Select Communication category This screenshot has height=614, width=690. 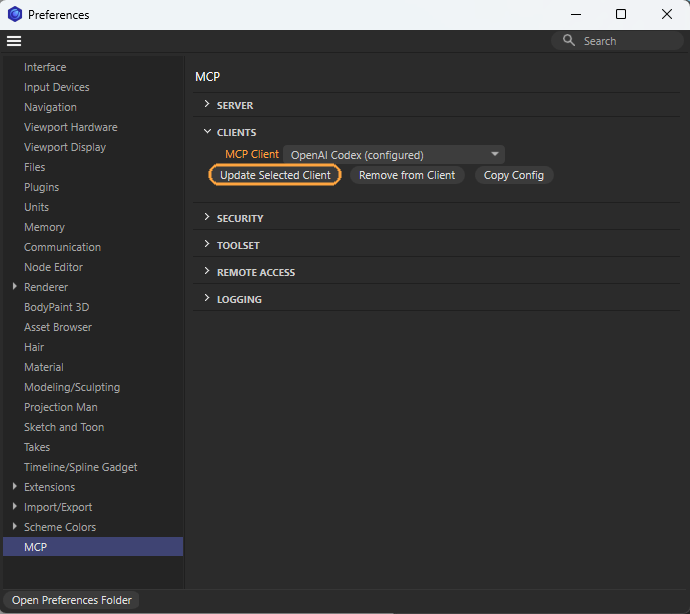[62, 247]
